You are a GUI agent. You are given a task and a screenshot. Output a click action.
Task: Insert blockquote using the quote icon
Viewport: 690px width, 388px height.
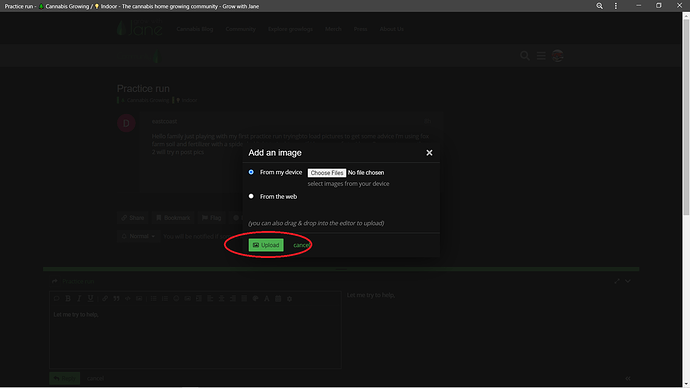tap(116, 298)
